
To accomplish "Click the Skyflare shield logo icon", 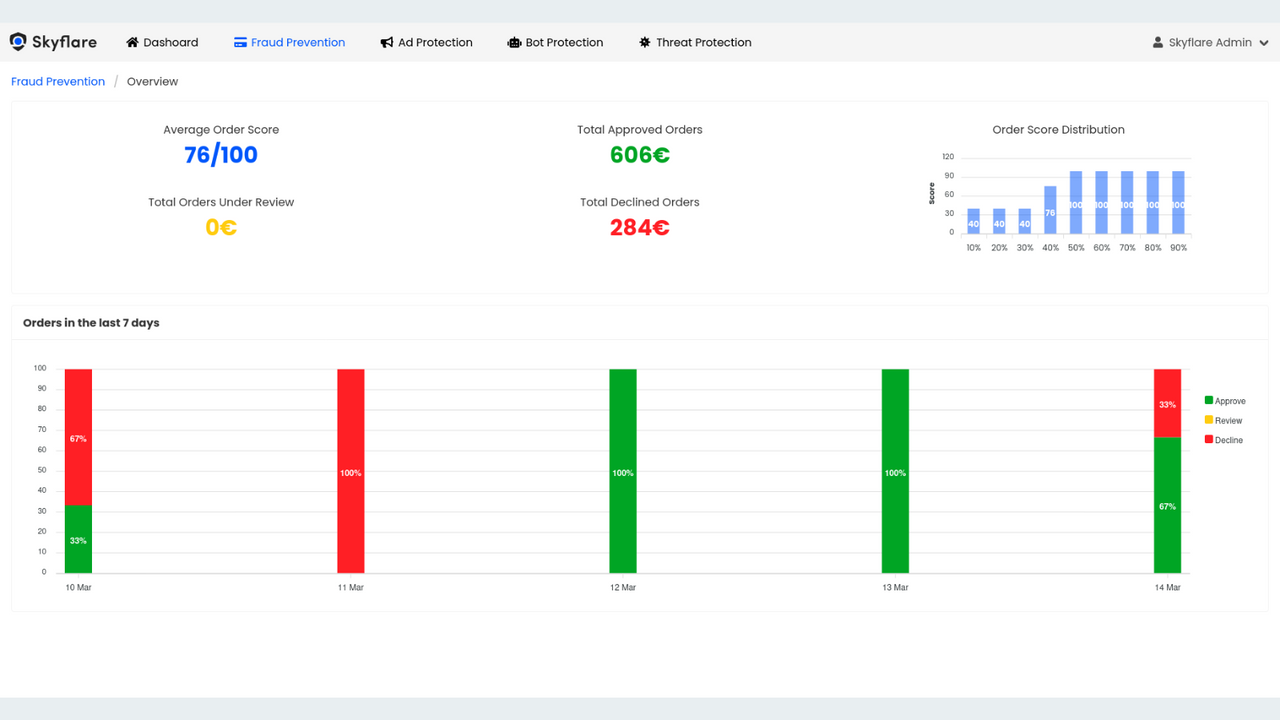I will click(18, 42).
